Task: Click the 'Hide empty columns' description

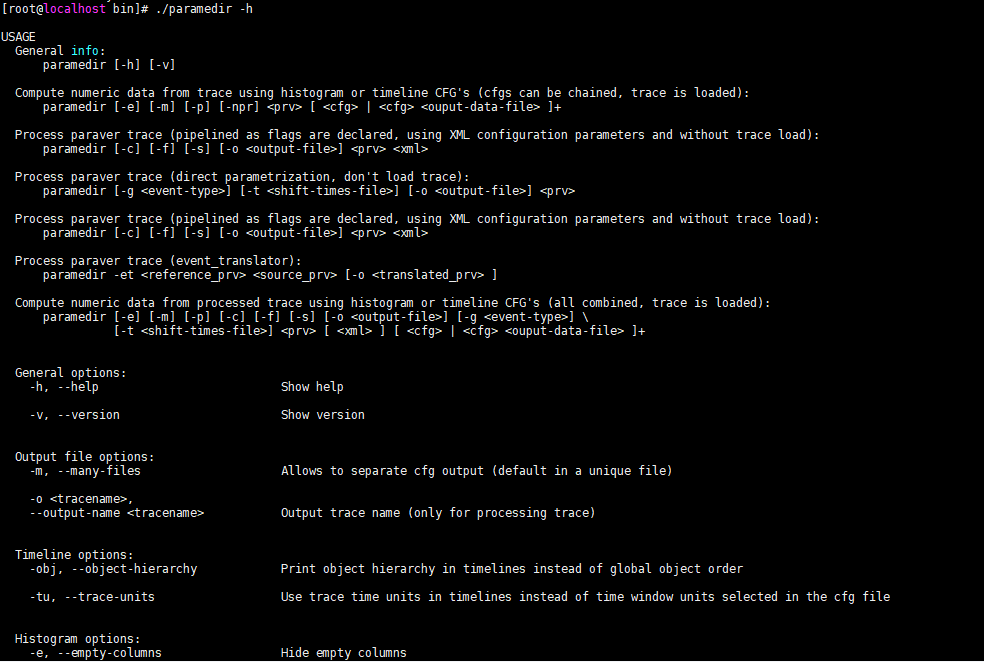Action: (343, 653)
